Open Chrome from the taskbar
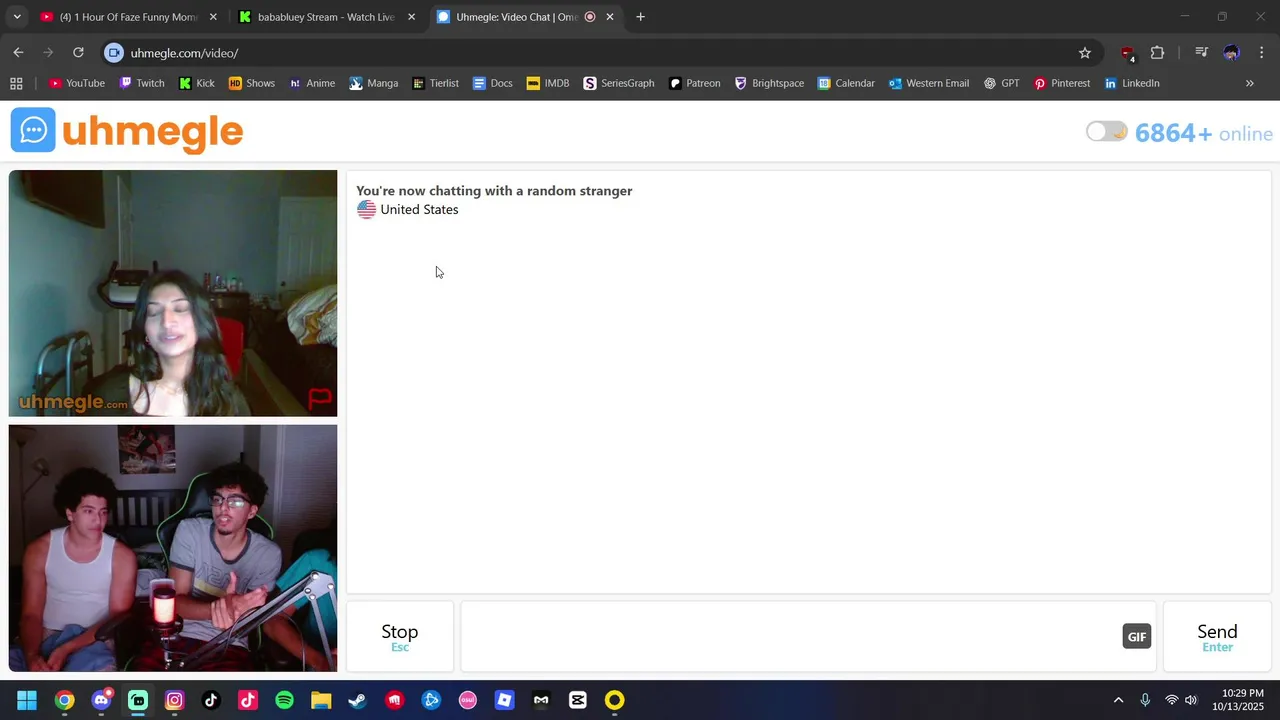Screen dimensions: 1280x720 [64, 700]
